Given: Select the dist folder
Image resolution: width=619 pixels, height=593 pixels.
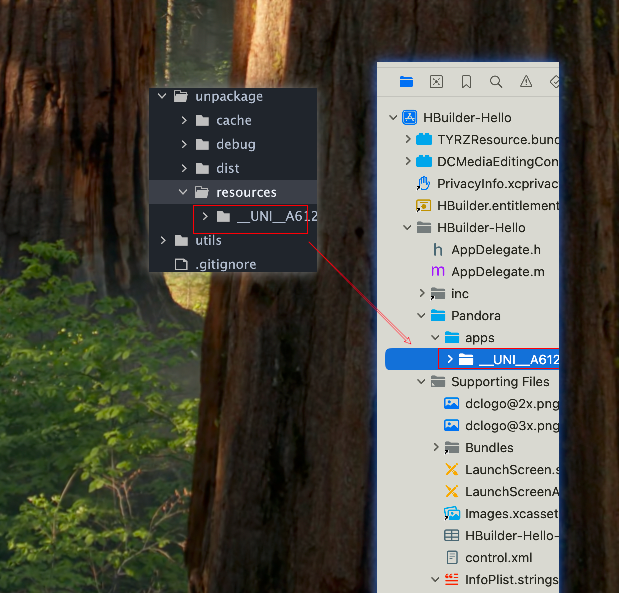Looking at the screenshot, I should [x=227, y=169].
